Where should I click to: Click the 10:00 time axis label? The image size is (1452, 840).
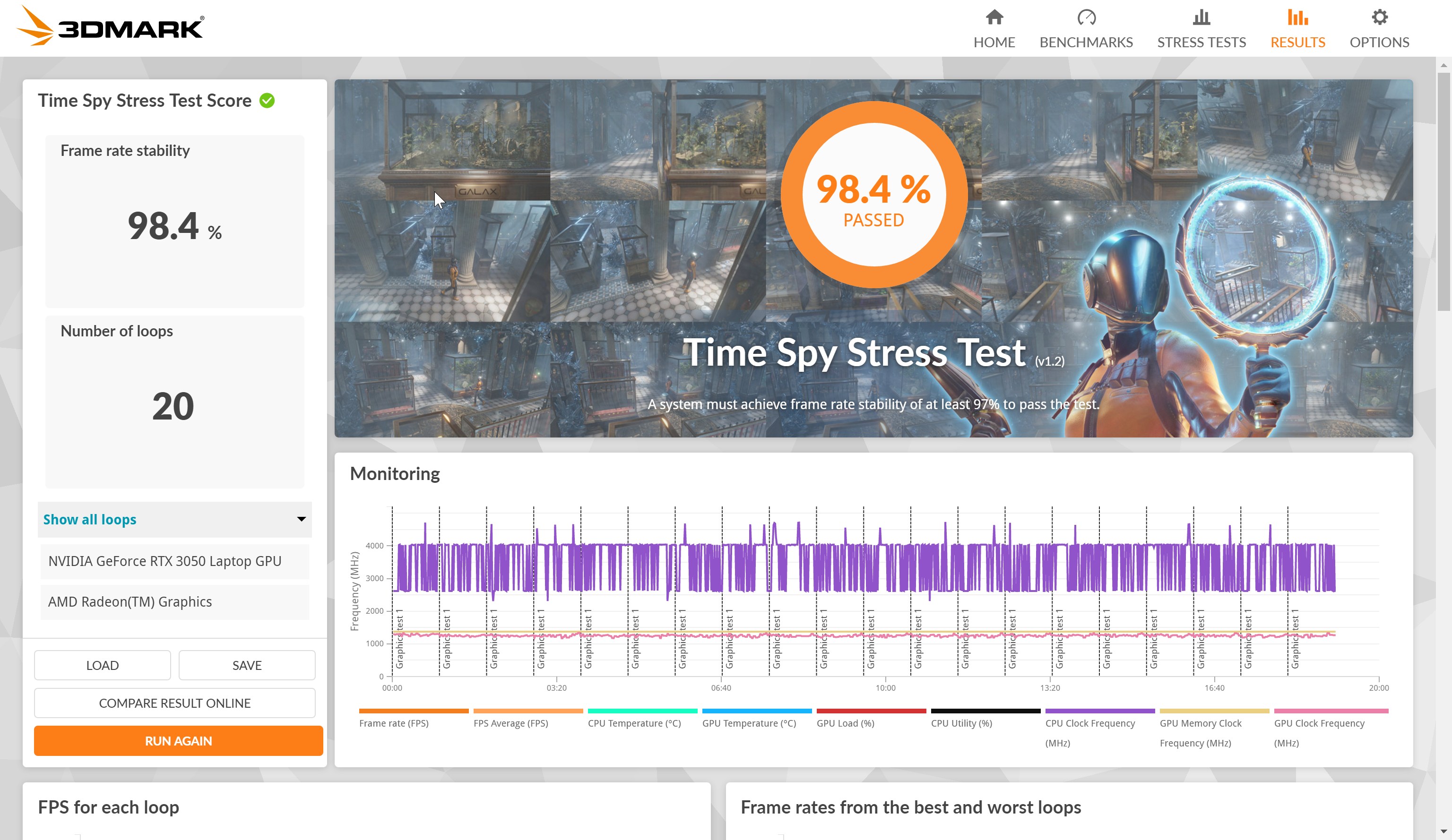pos(886,688)
